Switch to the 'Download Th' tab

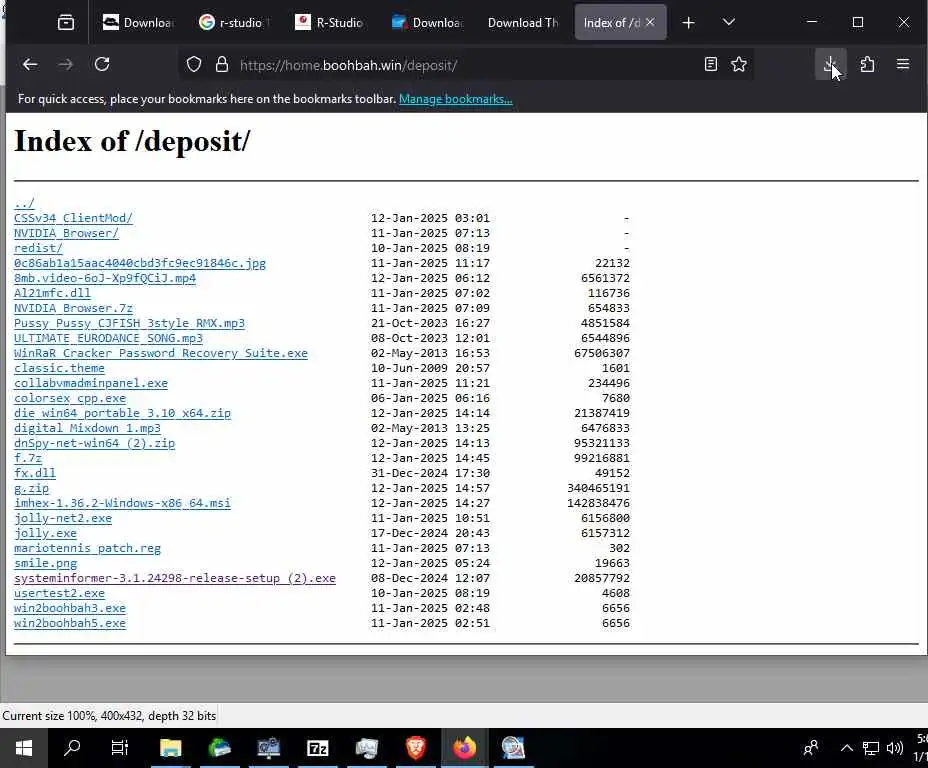pos(523,22)
